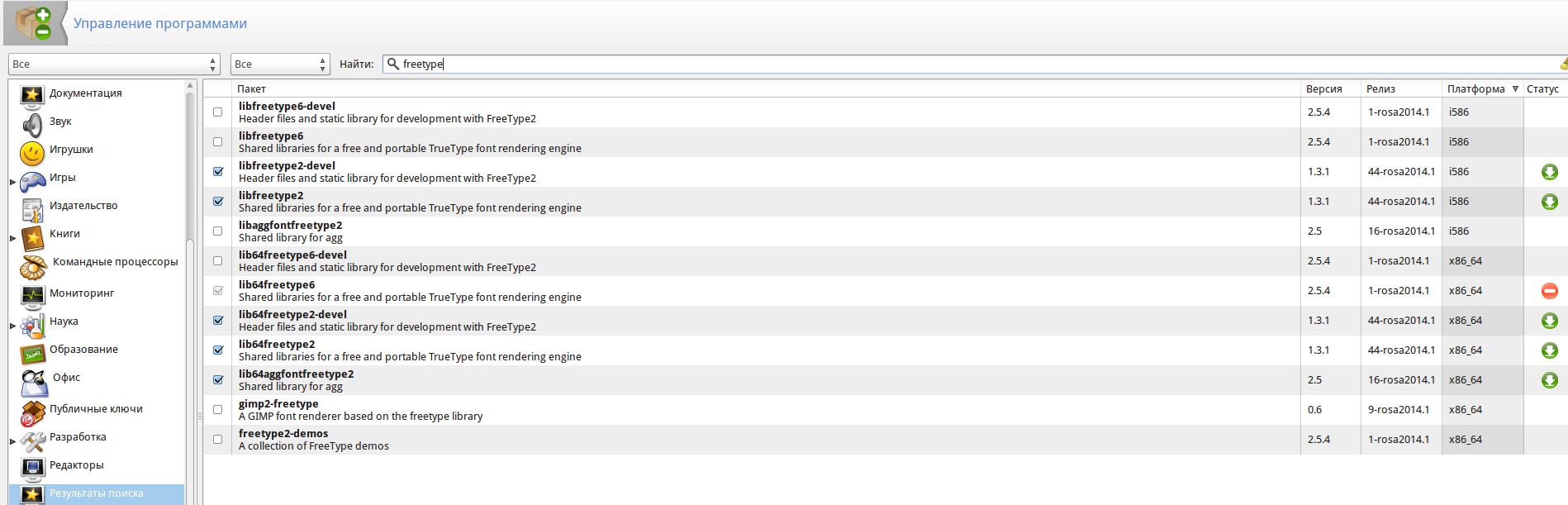Viewport: 1568px width, 505px height.
Task: Select the Search results category
Action: coord(96,493)
